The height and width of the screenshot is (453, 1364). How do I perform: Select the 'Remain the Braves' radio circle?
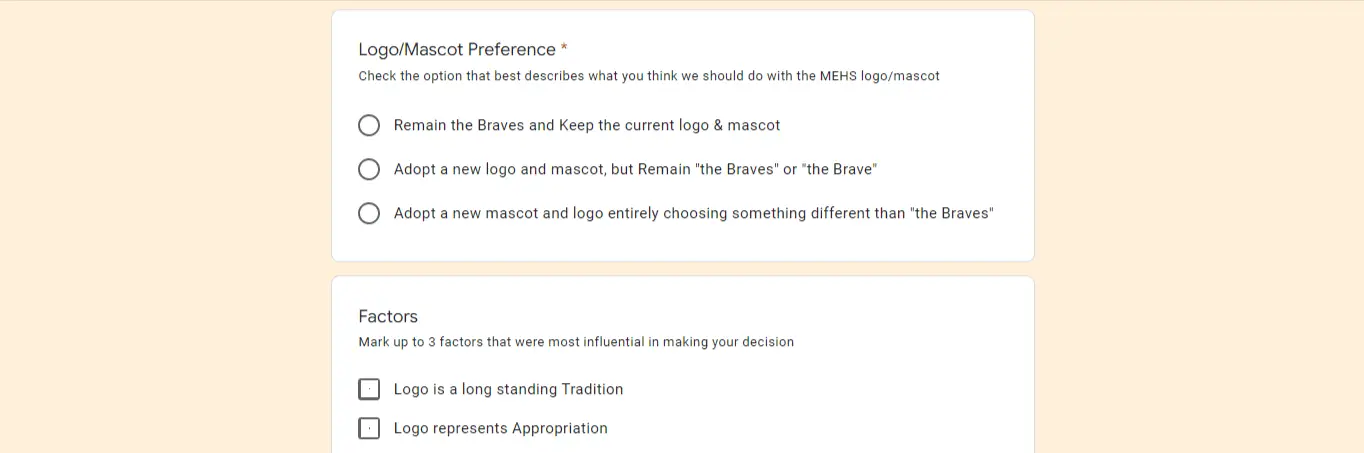[369, 125]
